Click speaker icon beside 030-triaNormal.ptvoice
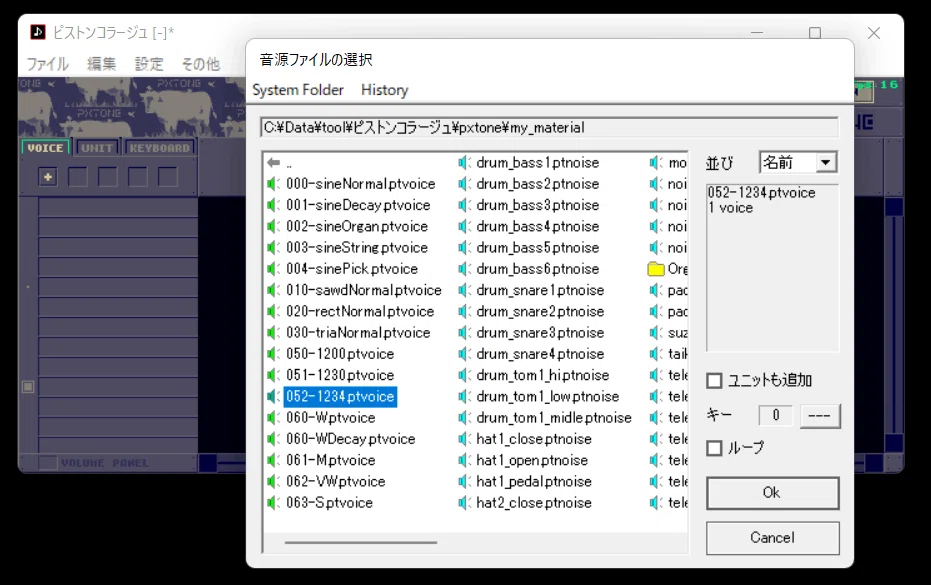931x585 pixels. pos(273,333)
